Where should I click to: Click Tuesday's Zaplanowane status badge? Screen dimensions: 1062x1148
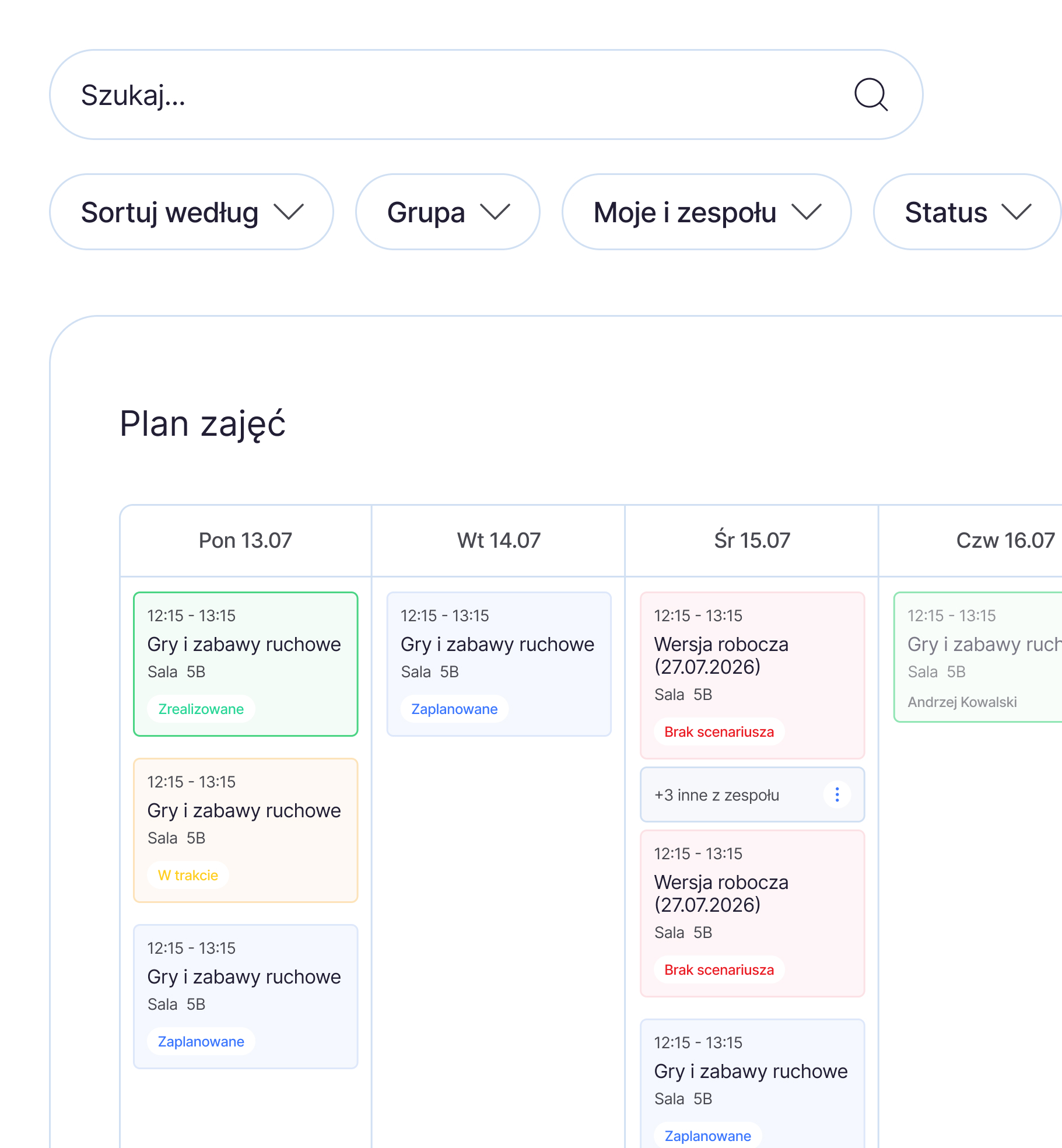[454, 709]
